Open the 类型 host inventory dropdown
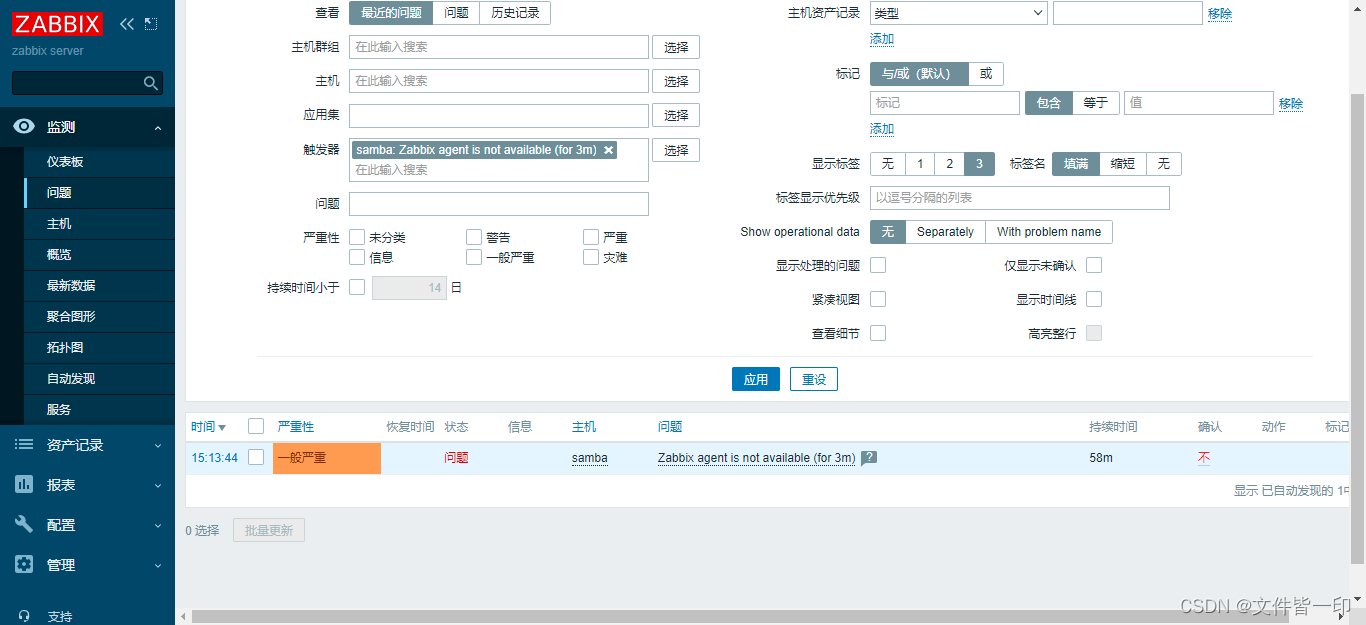 pos(958,13)
